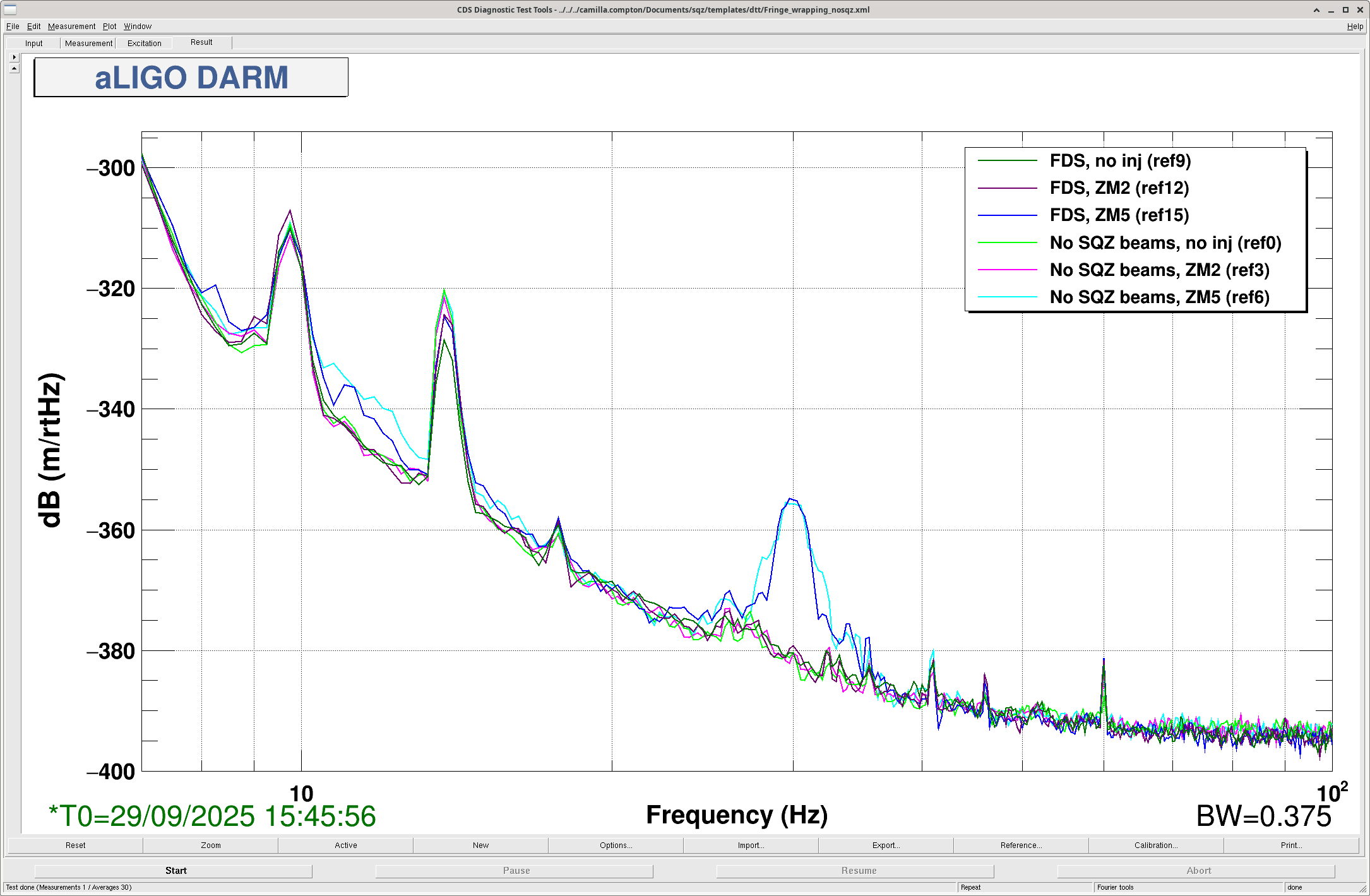Open the Measurement menu in the menu bar
The height and width of the screenshot is (896, 1370).
click(71, 26)
